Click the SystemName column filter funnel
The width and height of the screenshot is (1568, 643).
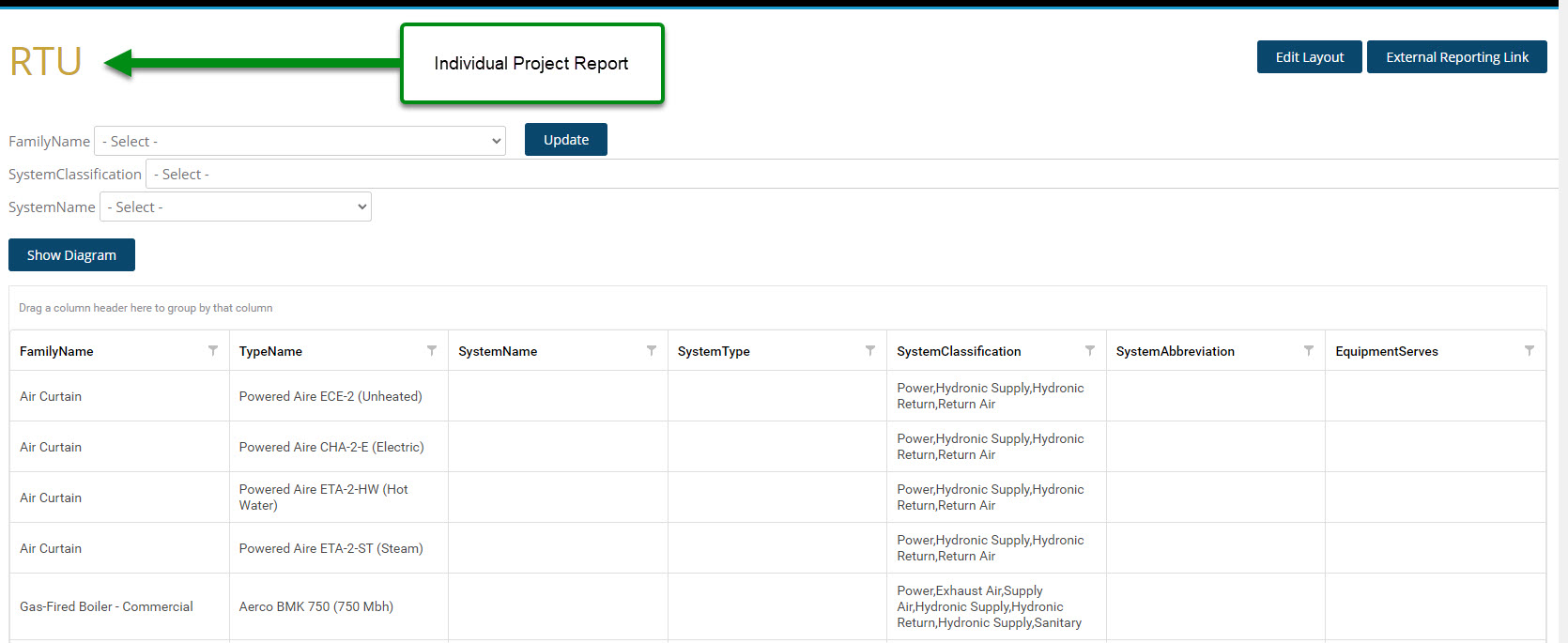pyautogui.click(x=652, y=351)
